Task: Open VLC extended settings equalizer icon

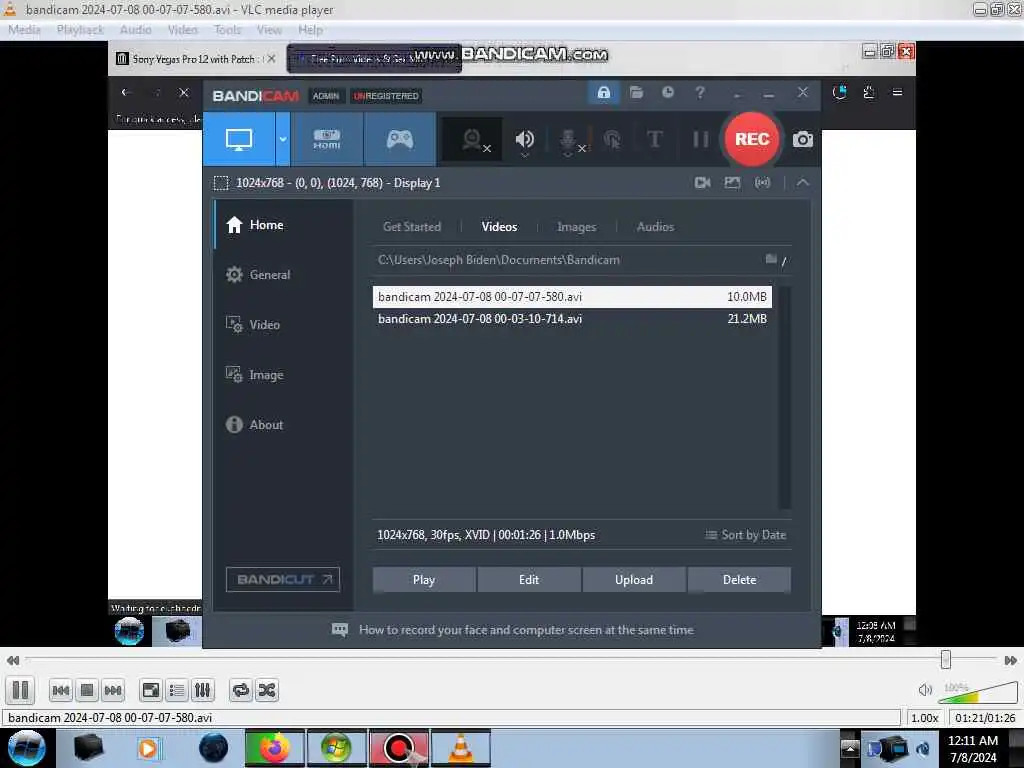Action: pos(203,690)
